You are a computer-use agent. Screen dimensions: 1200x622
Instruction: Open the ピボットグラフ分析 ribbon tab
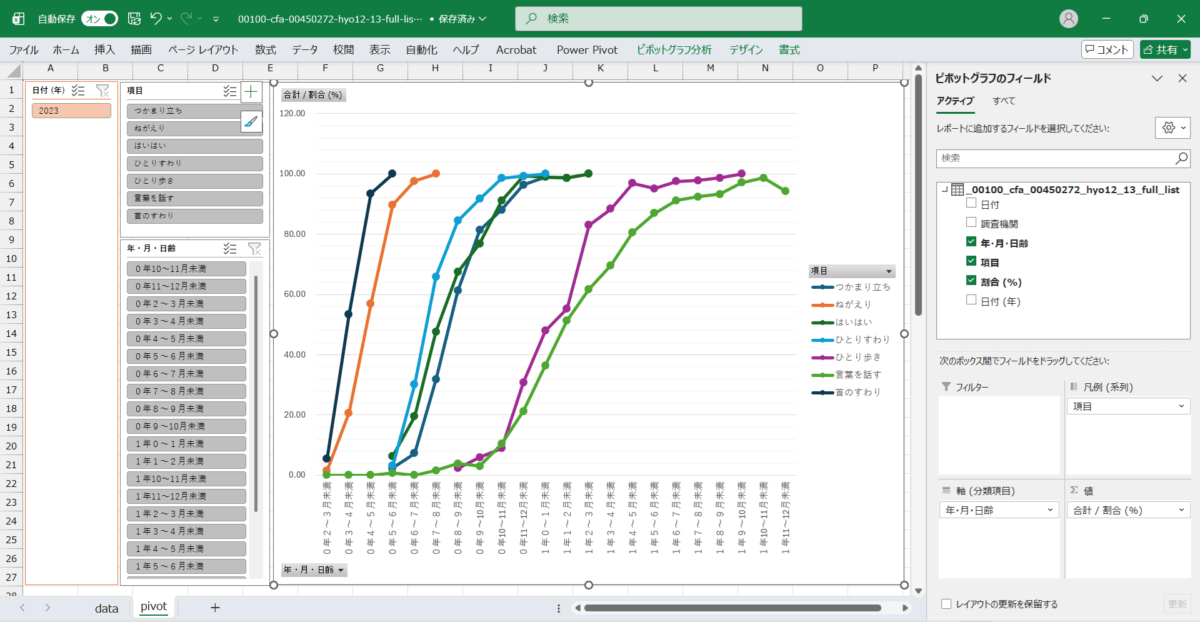[x=674, y=49]
